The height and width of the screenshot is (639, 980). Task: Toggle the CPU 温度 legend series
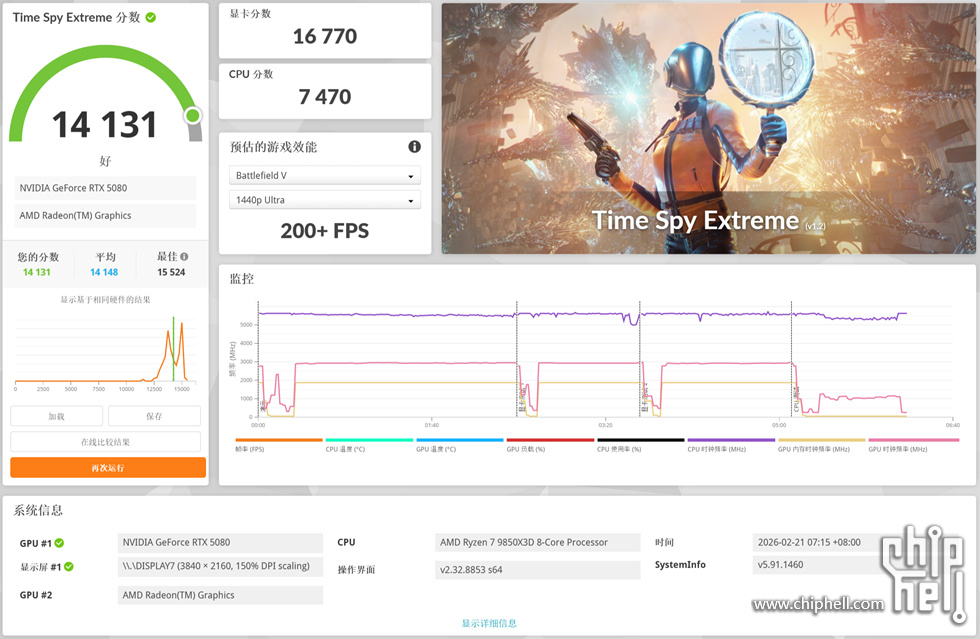[369, 441]
